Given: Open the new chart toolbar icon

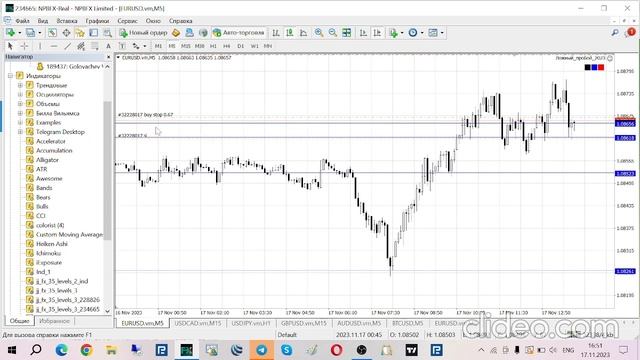Looking at the screenshot, I should point(10,33).
